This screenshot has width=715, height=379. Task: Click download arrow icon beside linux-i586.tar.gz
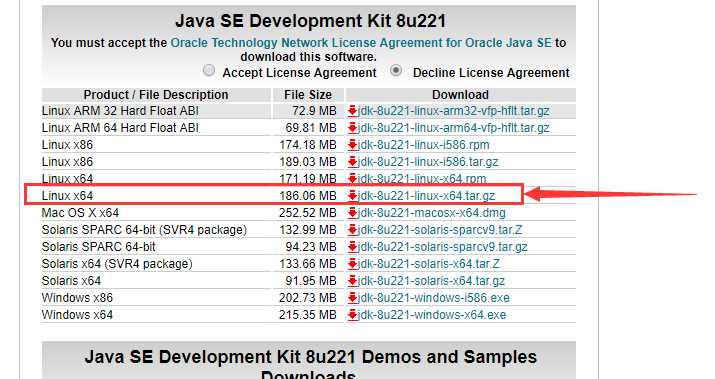coord(352,162)
